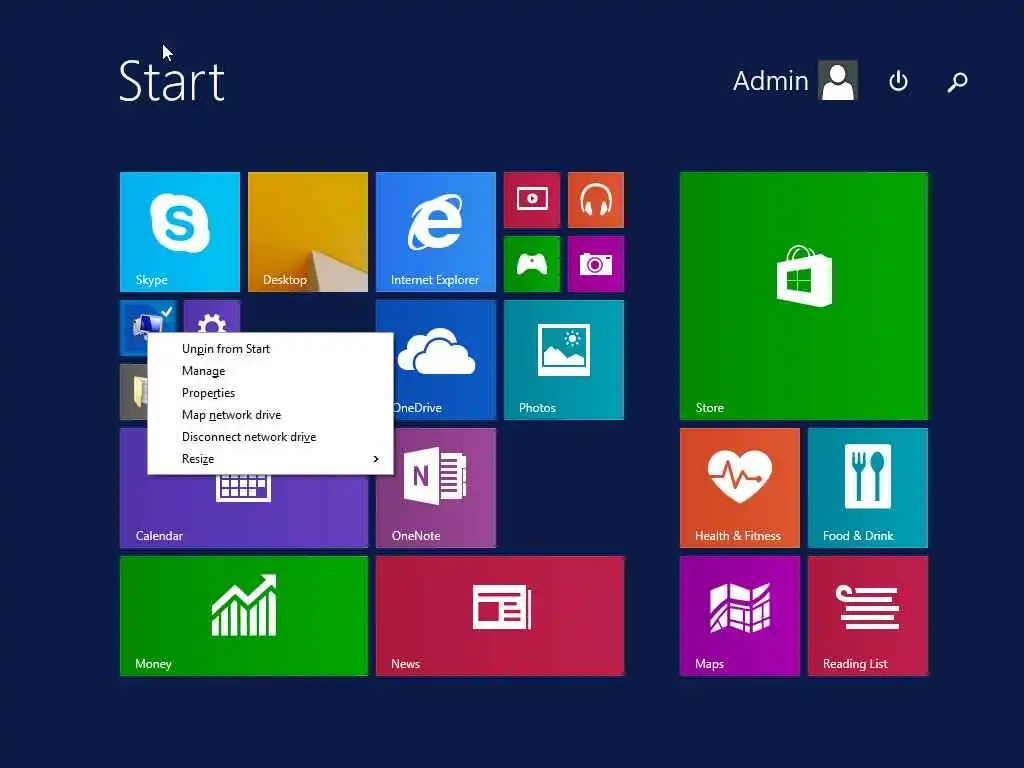Screen dimensions: 1024x768
Task: Click the power options button
Action: (x=899, y=81)
